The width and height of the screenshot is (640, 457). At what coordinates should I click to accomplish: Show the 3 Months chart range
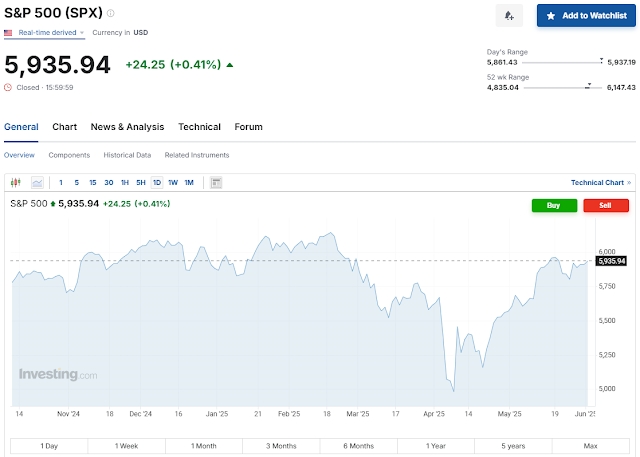281,446
